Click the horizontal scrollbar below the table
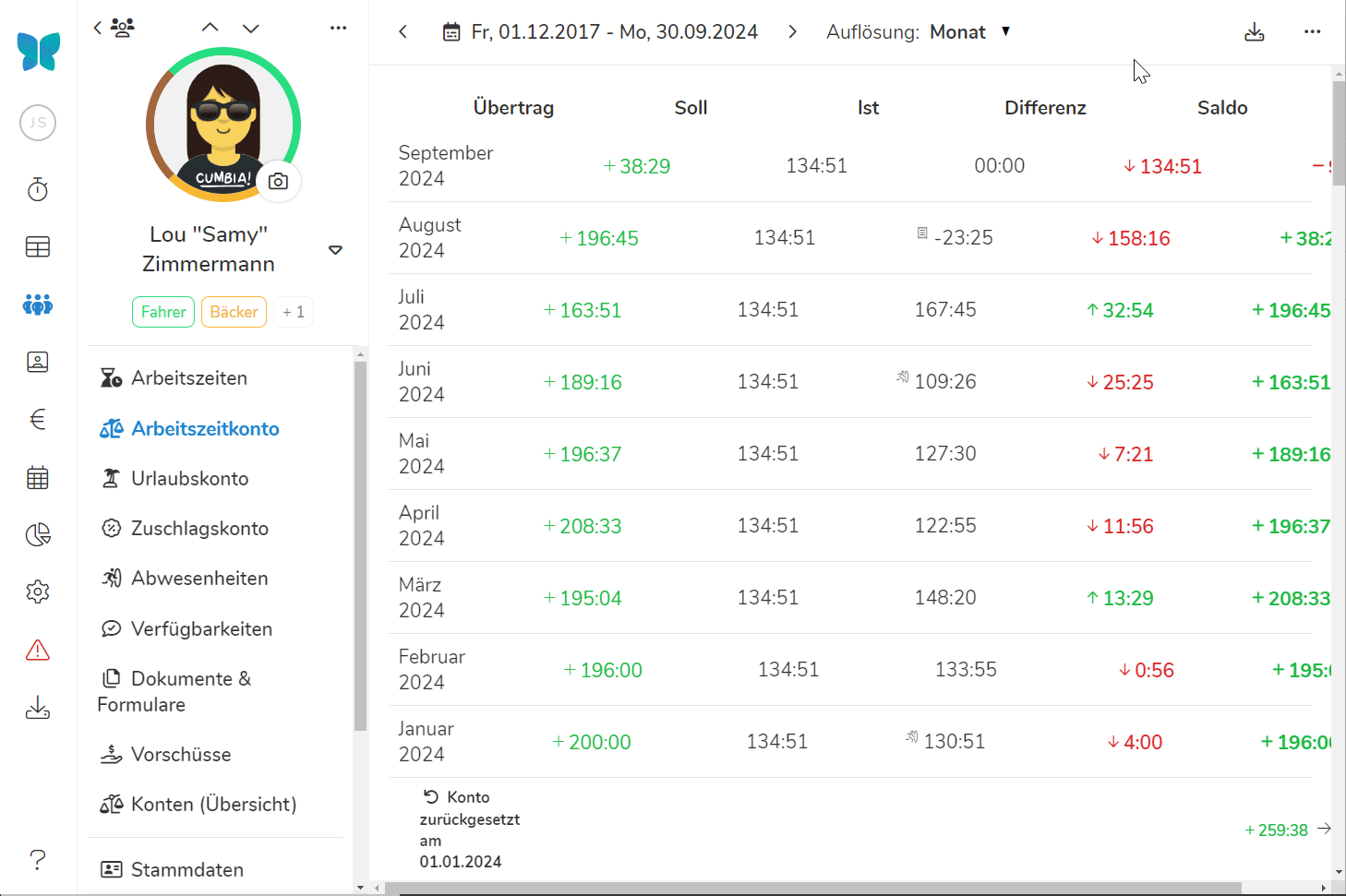 pyautogui.click(x=812, y=888)
